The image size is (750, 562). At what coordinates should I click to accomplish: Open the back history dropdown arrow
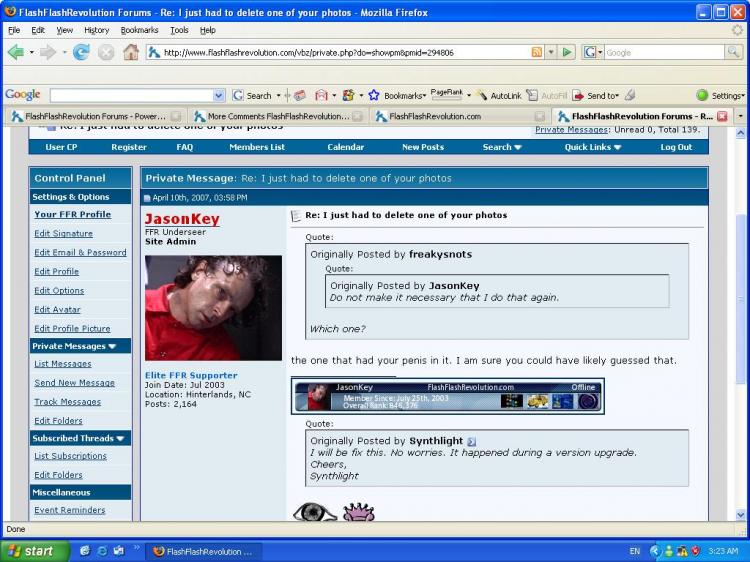[32, 52]
